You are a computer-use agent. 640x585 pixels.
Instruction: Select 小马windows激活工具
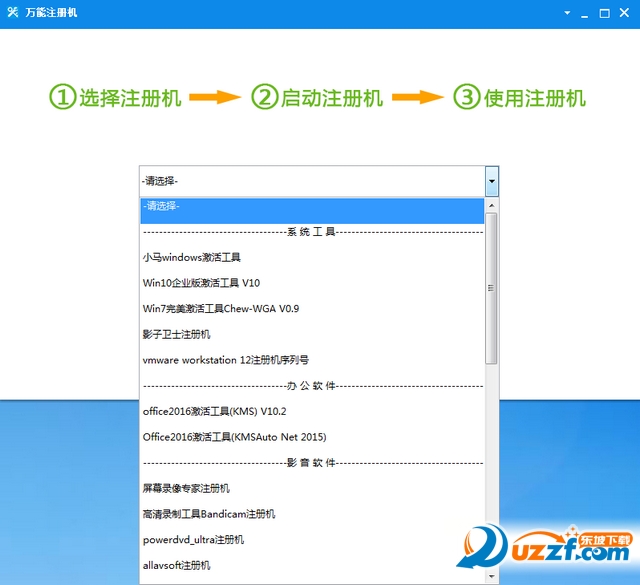point(312,258)
